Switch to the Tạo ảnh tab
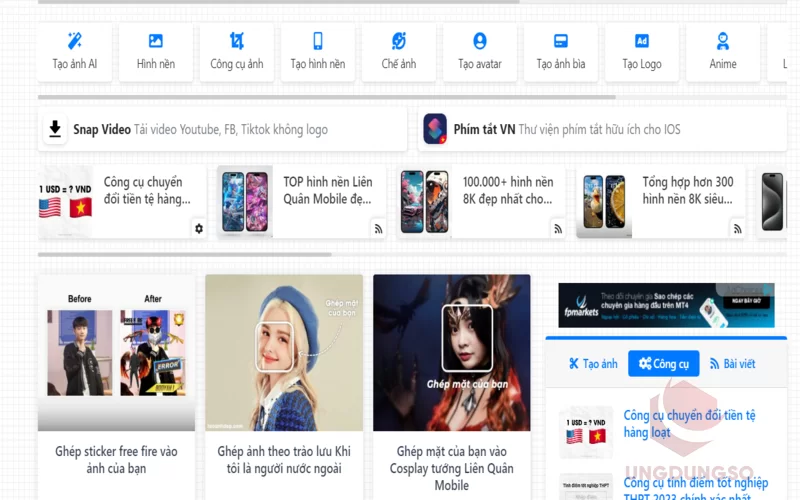This screenshot has width=800, height=500. (x=593, y=364)
